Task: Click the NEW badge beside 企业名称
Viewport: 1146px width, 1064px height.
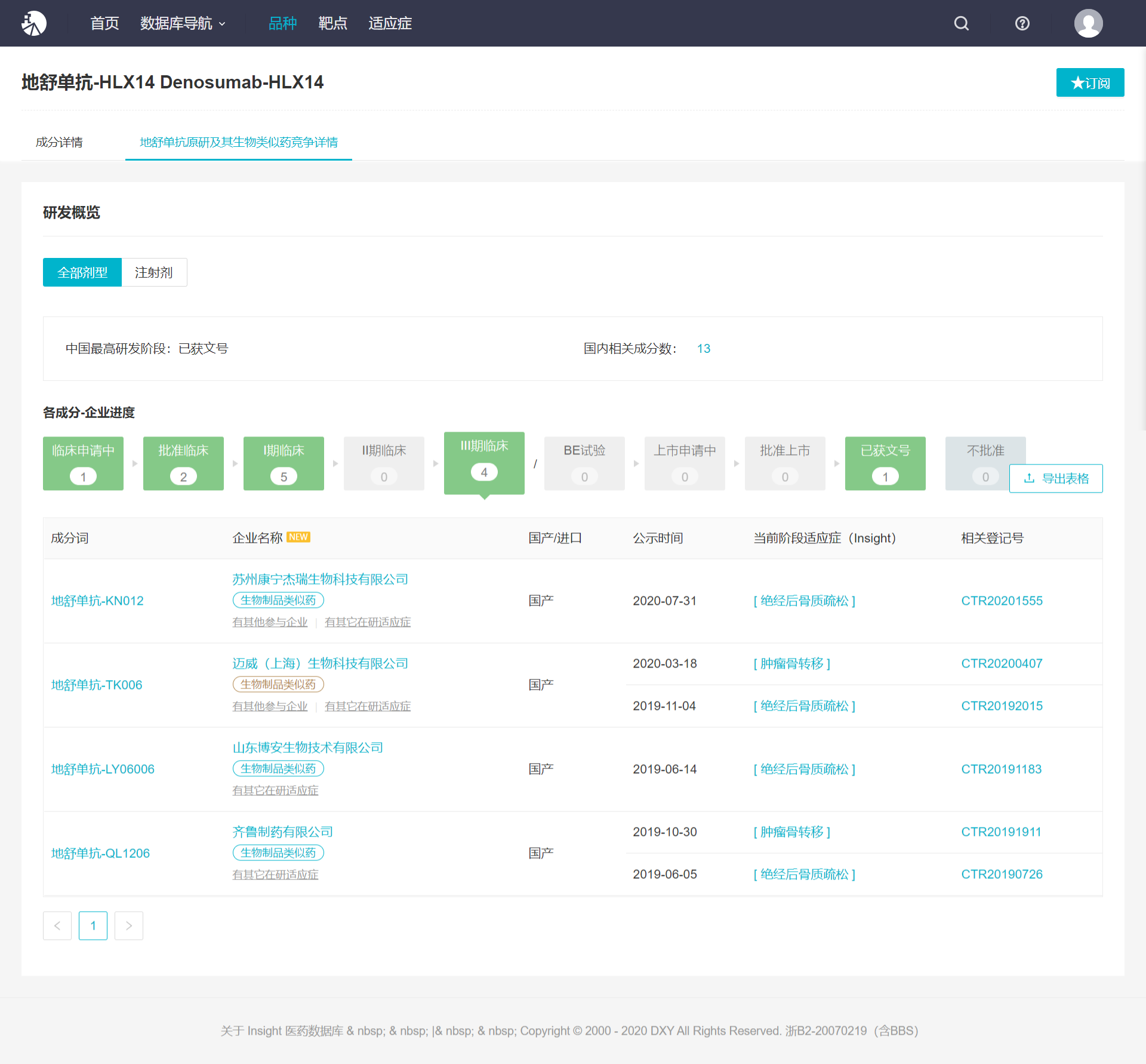Action: [x=298, y=537]
